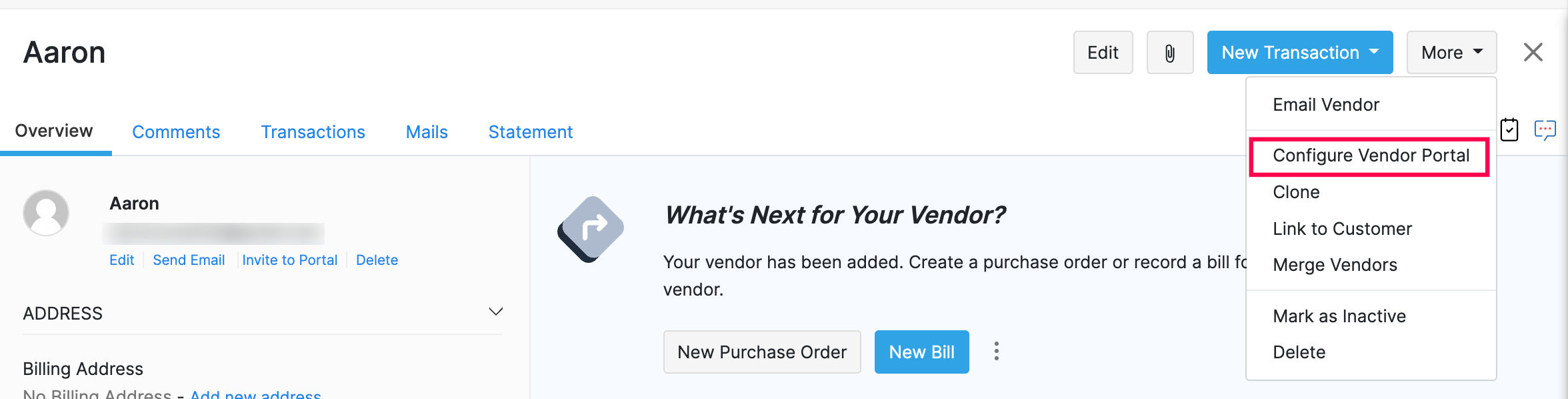
Task: Attach a file using the paperclip icon
Action: [1169, 52]
